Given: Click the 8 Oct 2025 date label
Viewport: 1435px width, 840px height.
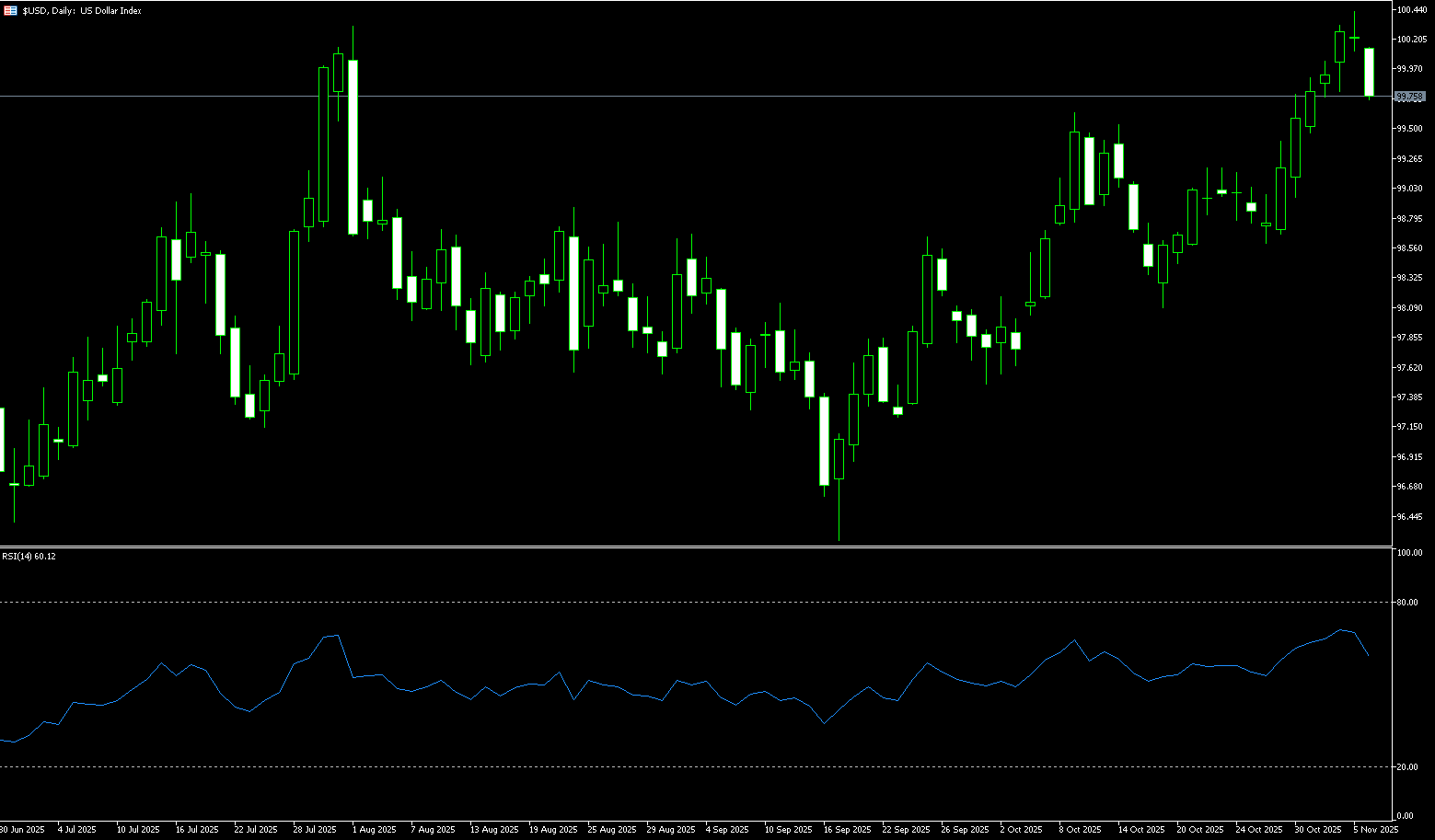Looking at the screenshot, I should coord(1081,830).
